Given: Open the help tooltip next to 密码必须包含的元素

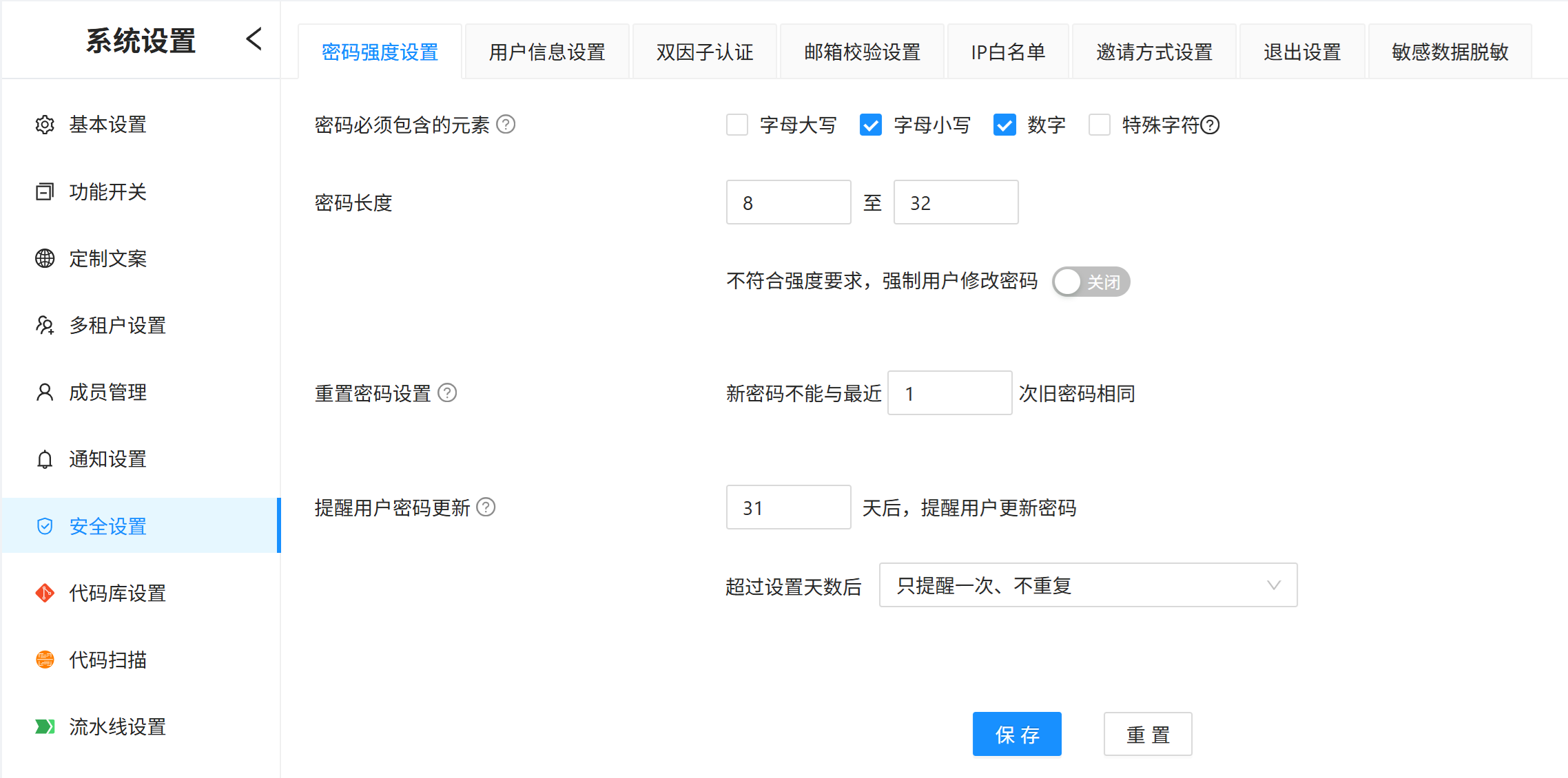Looking at the screenshot, I should pyautogui.click(x=506, y=125).
